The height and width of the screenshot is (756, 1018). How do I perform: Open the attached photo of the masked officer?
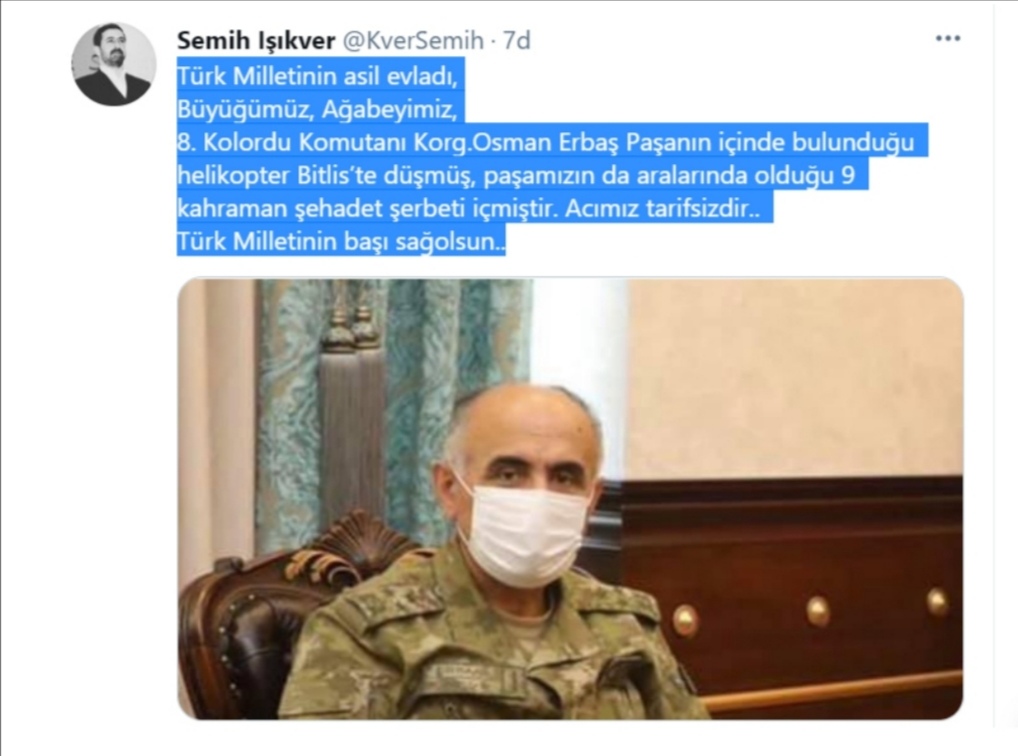point(570,499)
